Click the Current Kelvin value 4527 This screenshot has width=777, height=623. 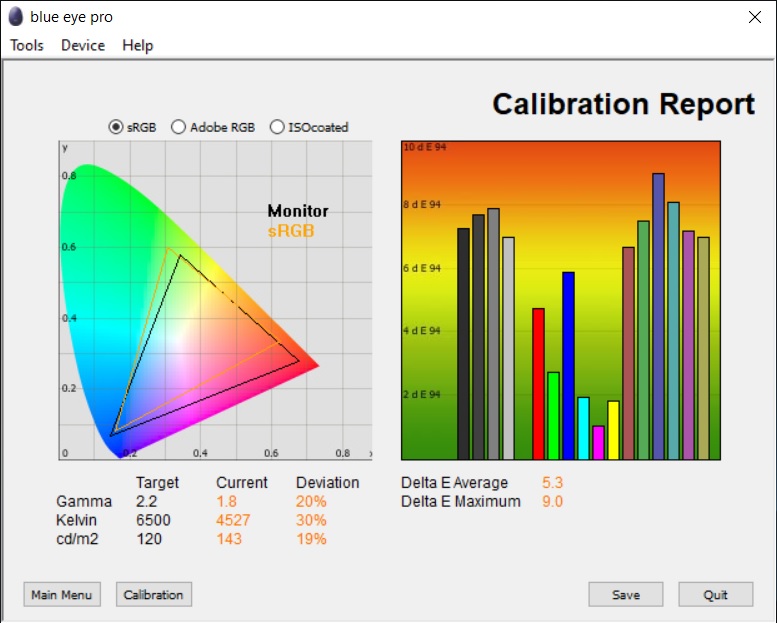coord(235,520)
